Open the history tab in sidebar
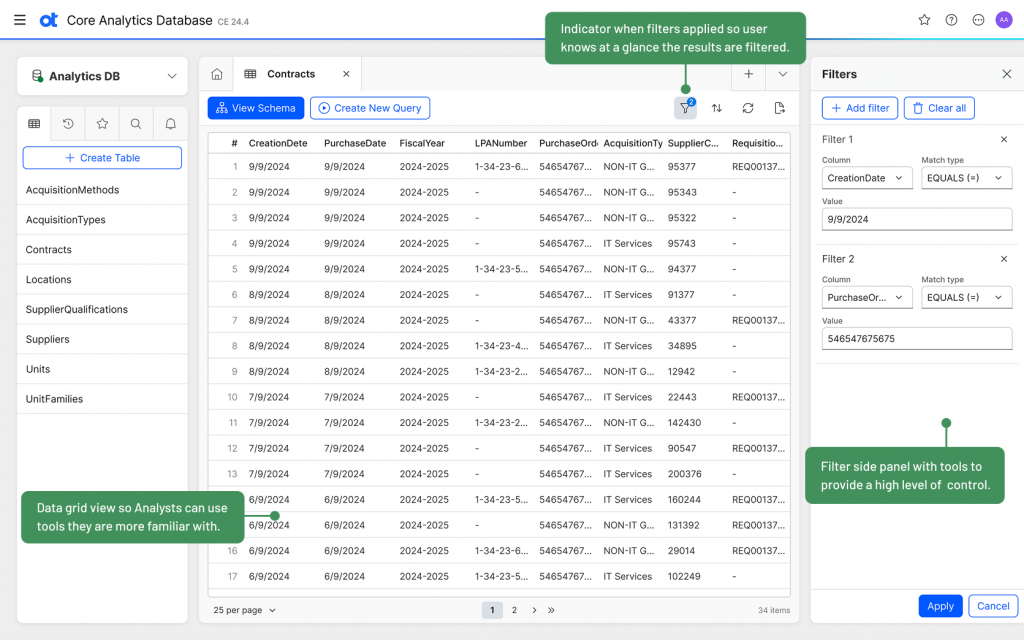1024x640 pixels. [x=68, y=124]
